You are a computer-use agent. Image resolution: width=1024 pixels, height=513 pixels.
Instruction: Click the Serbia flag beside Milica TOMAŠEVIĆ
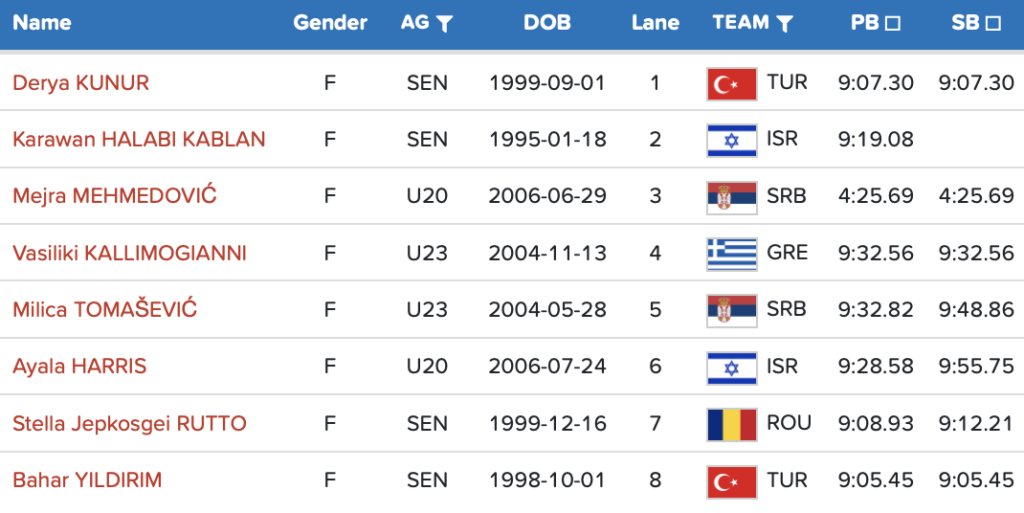(x=731, y=310)
